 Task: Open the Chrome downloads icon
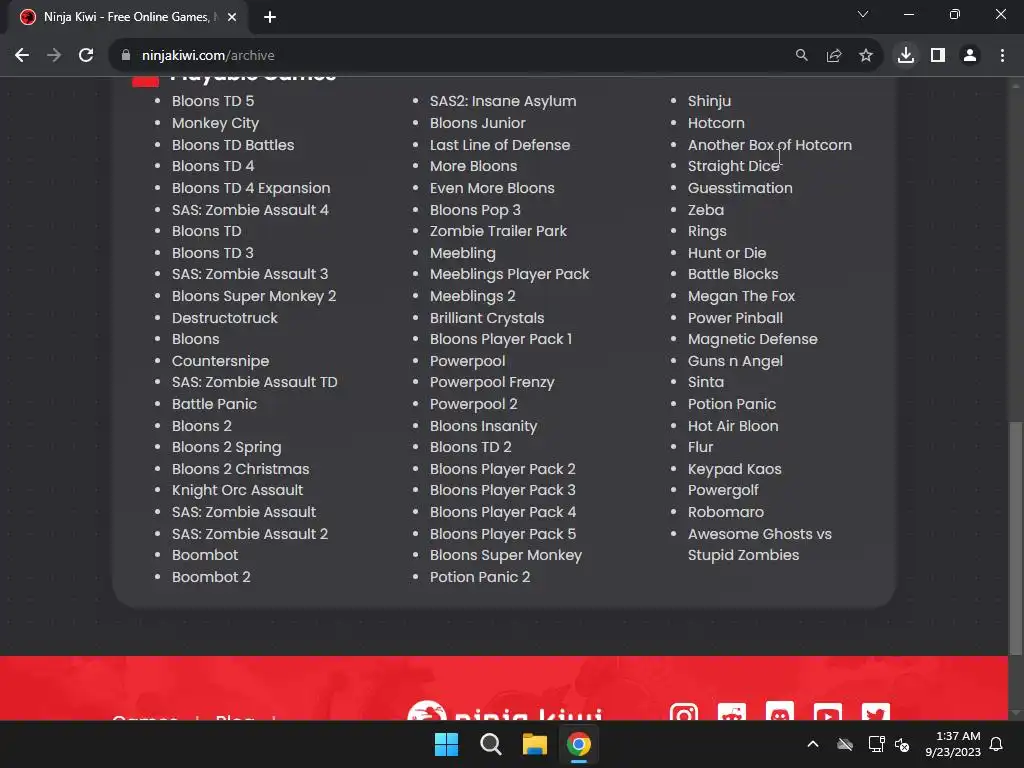(906, 56)
